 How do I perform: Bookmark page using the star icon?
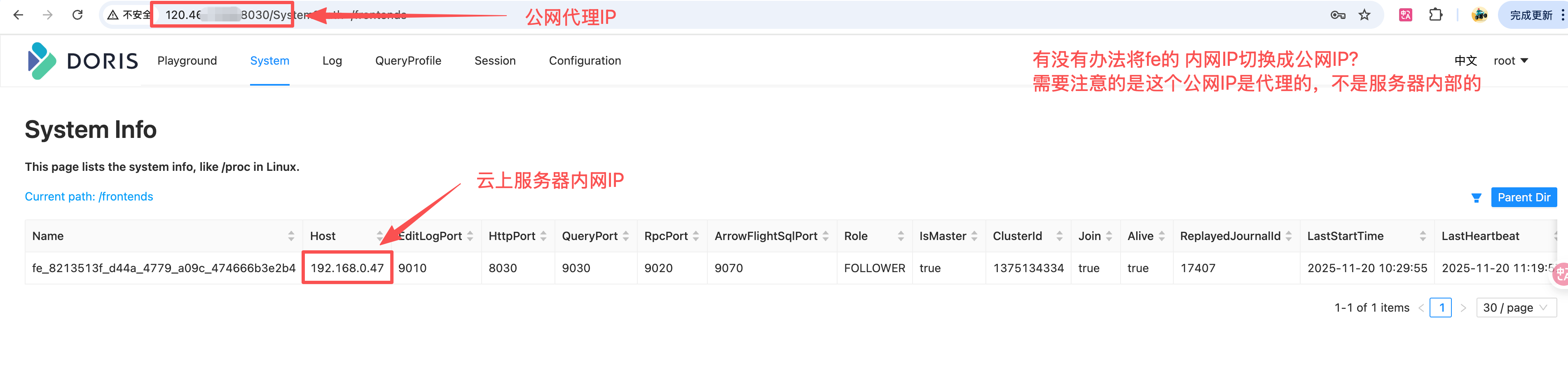[x=1365, y=14]
